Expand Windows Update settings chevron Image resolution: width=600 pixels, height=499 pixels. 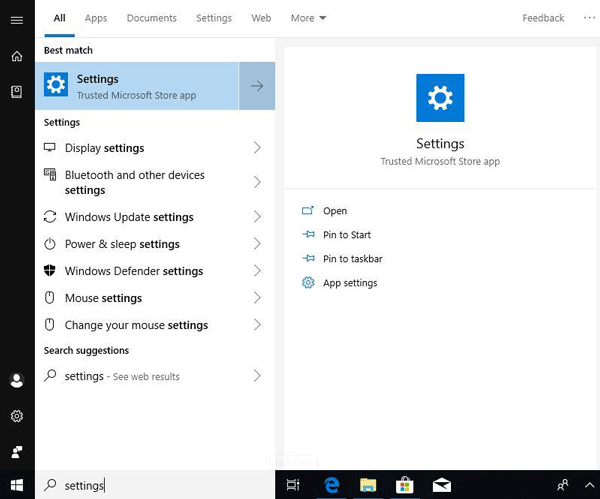(x=257, y=217)
